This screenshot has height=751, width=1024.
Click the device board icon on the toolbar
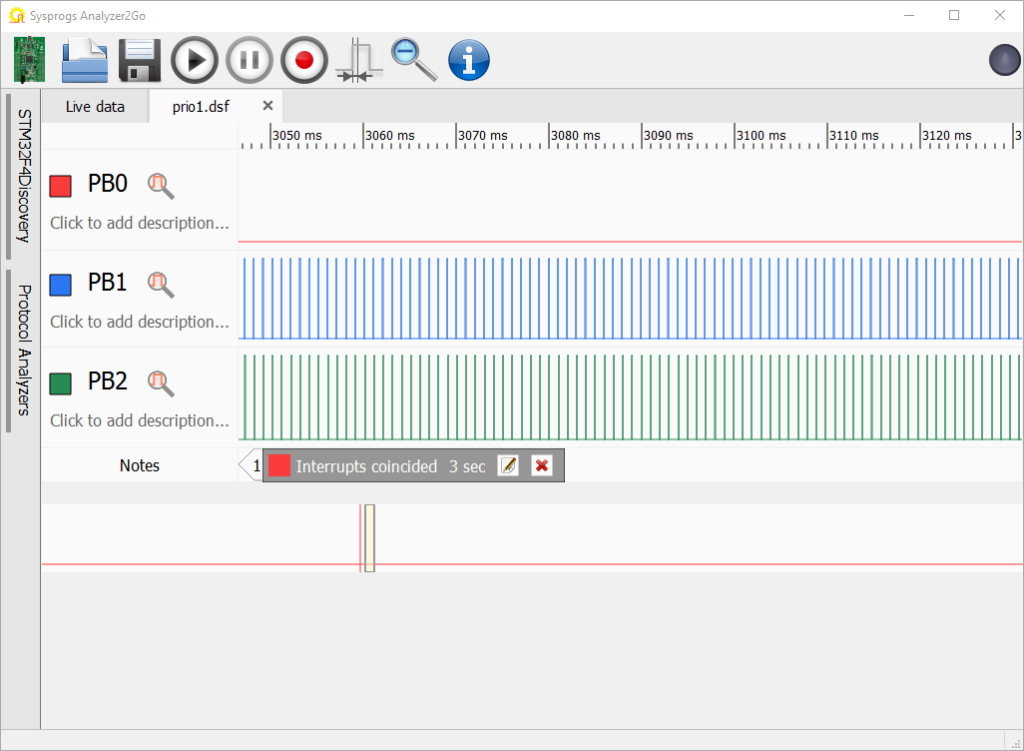pos(28,60)
